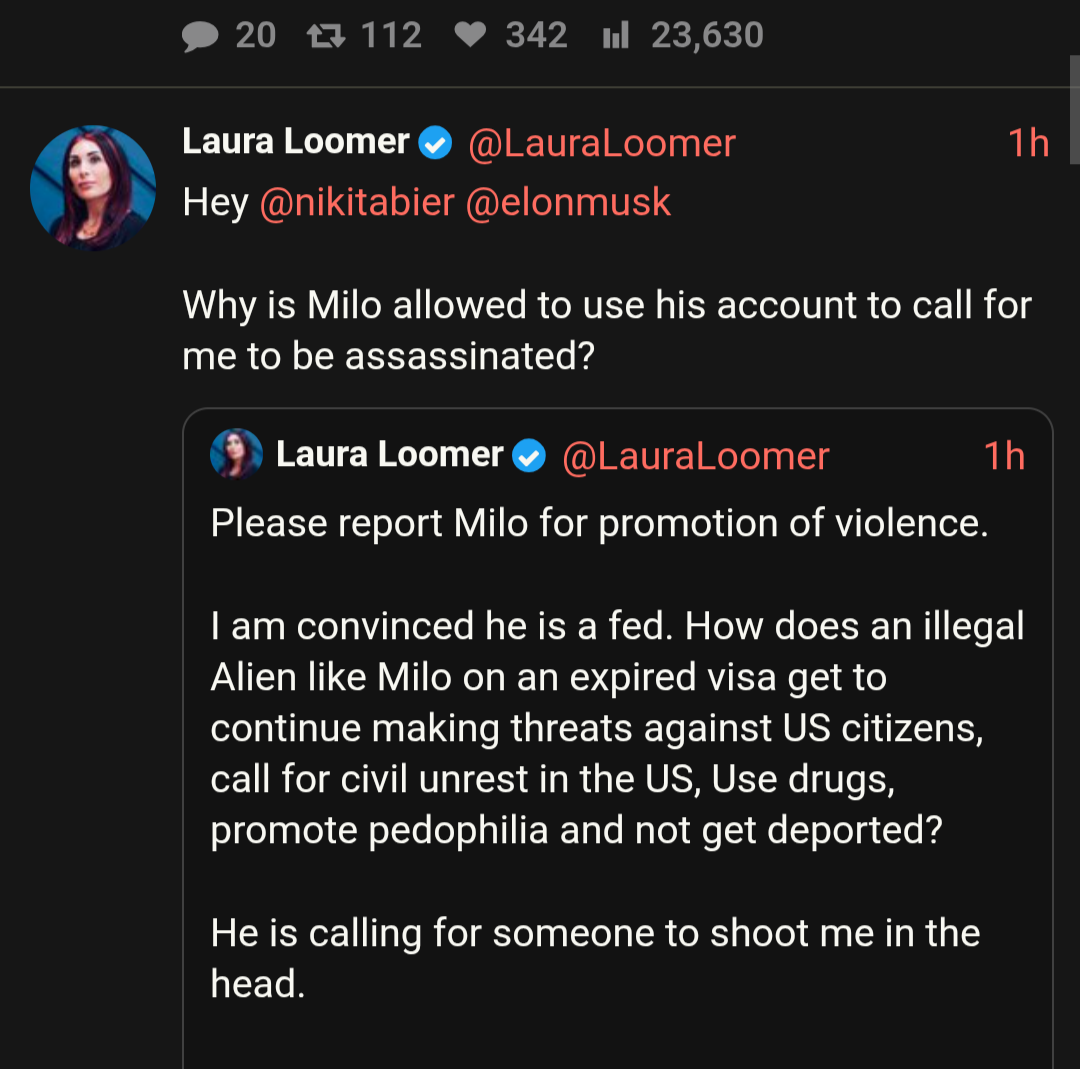Screen dimensions: 1080x1069
Task: Open the @elonmusk mention
Action: pyautogui.click(x=568, y=203)
